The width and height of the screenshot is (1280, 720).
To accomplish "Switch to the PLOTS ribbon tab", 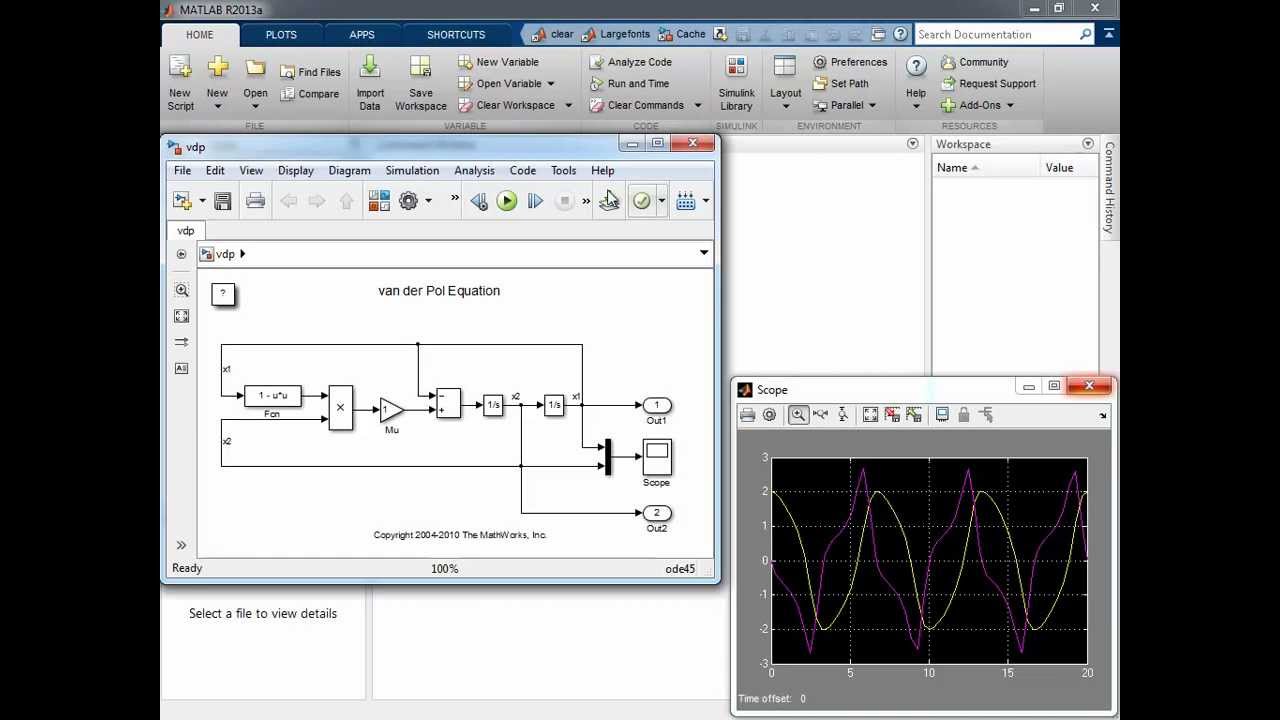I will click(x=281, y=34).
